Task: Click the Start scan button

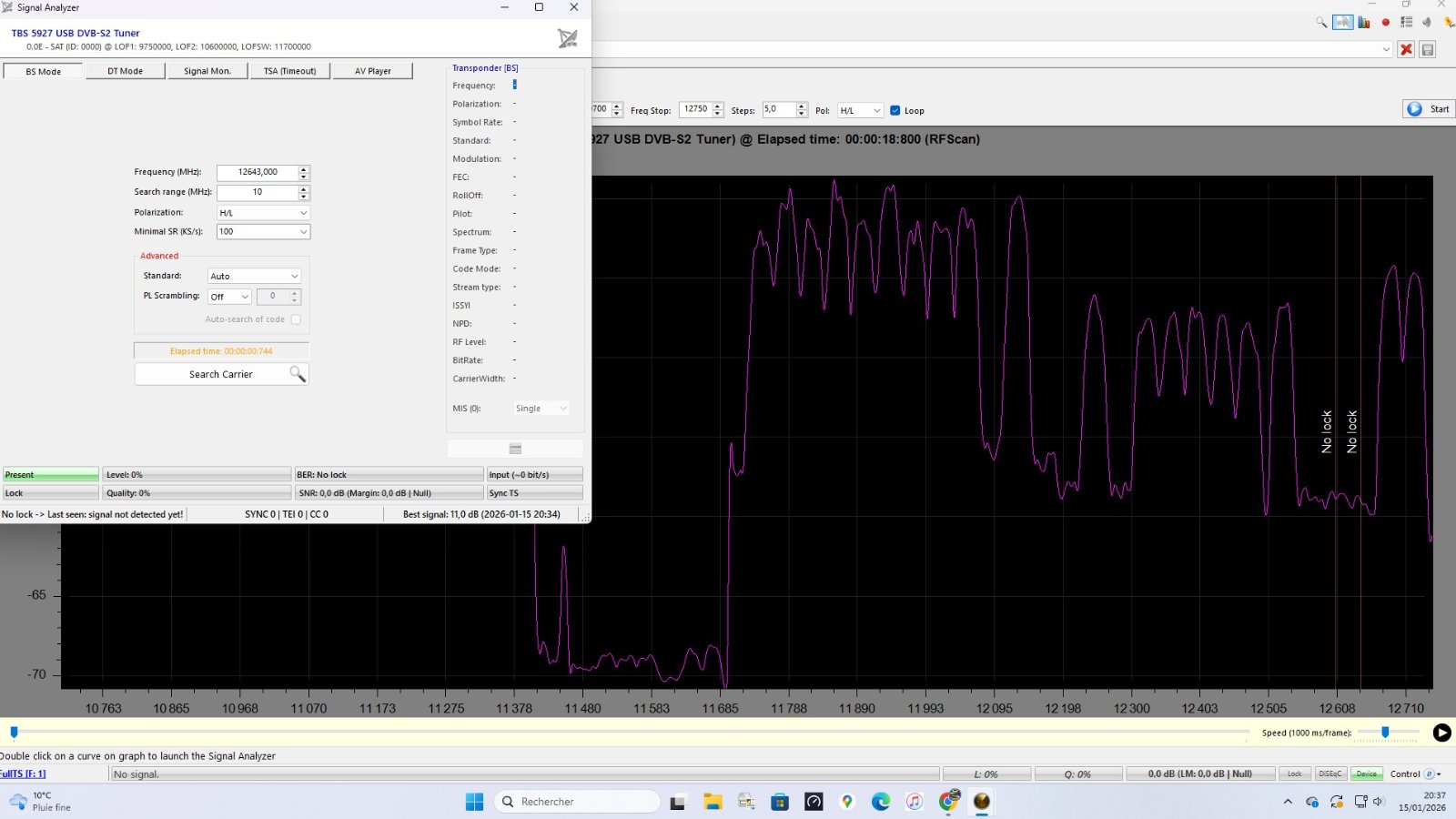Action: pos(1428,109)
